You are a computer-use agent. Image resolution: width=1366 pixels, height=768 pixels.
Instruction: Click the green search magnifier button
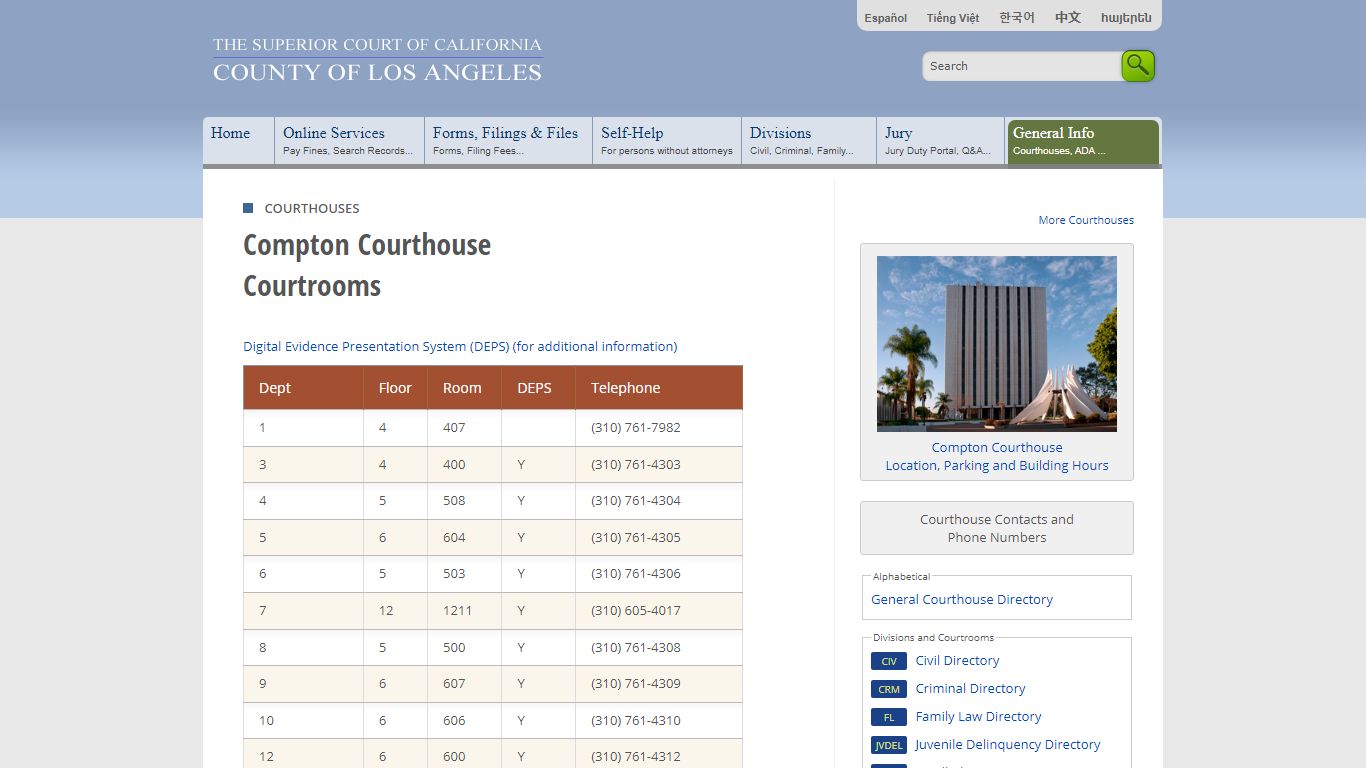coord(1138,66)
